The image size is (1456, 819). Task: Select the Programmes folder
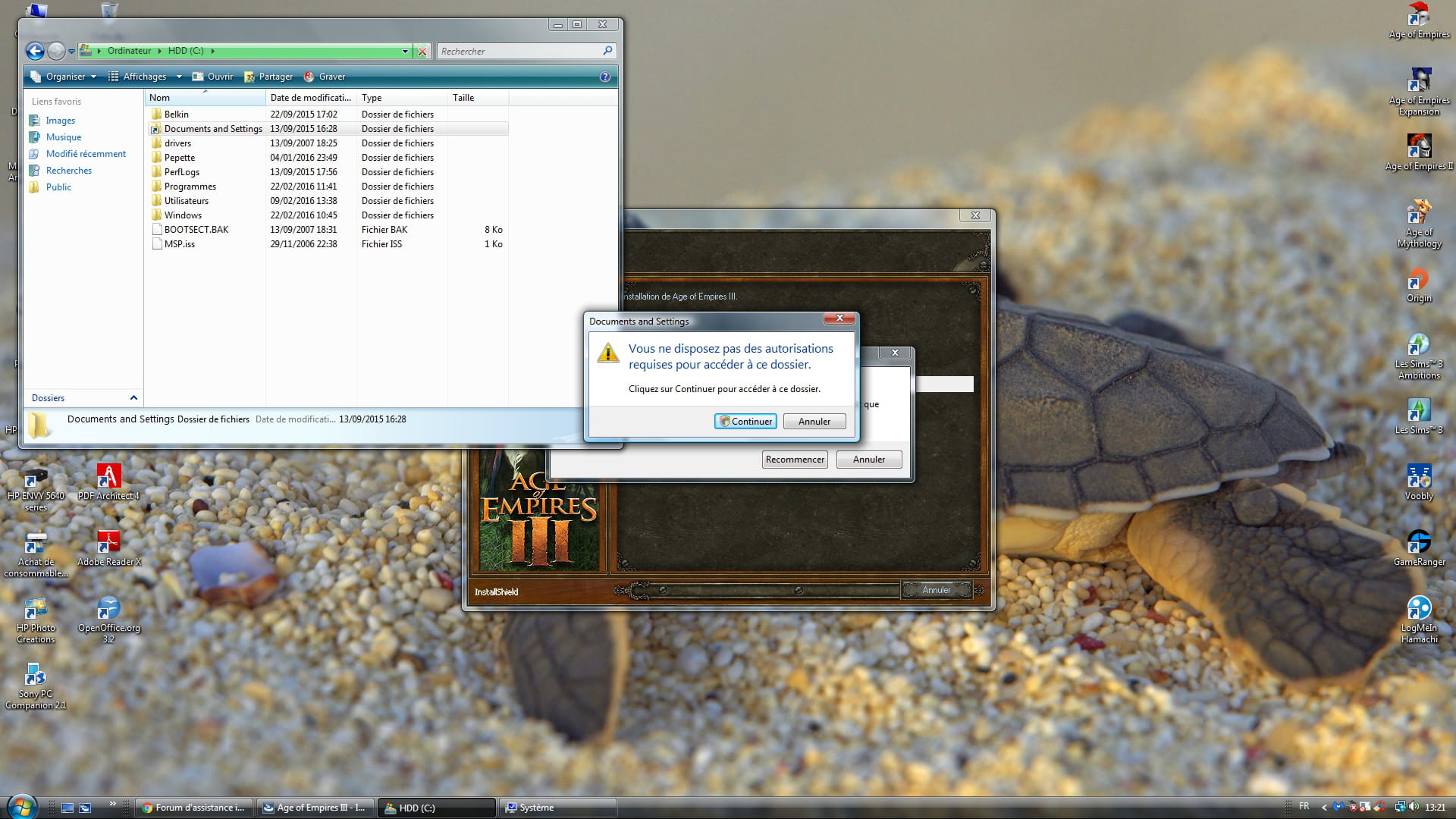tap(190, 187)
